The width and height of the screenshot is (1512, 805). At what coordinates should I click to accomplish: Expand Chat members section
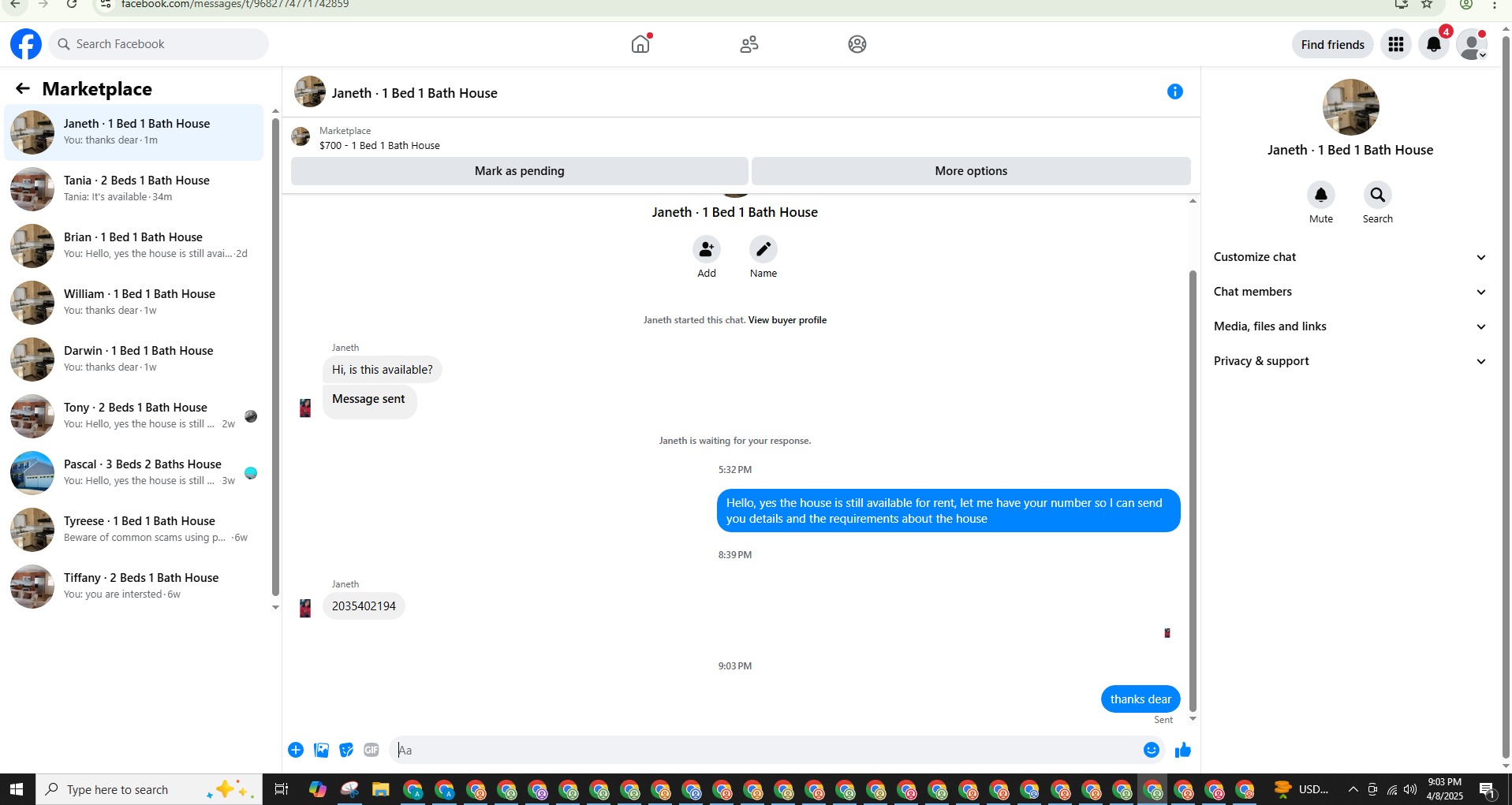1350,292
